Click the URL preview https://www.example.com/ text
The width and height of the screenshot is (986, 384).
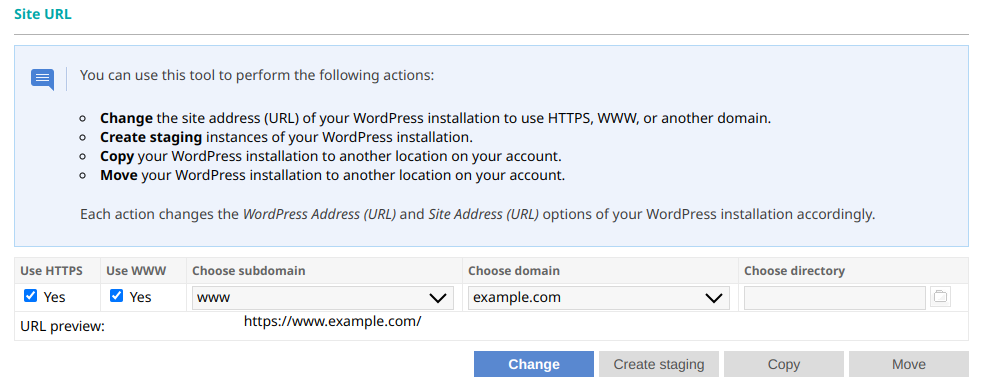point(333,321)
